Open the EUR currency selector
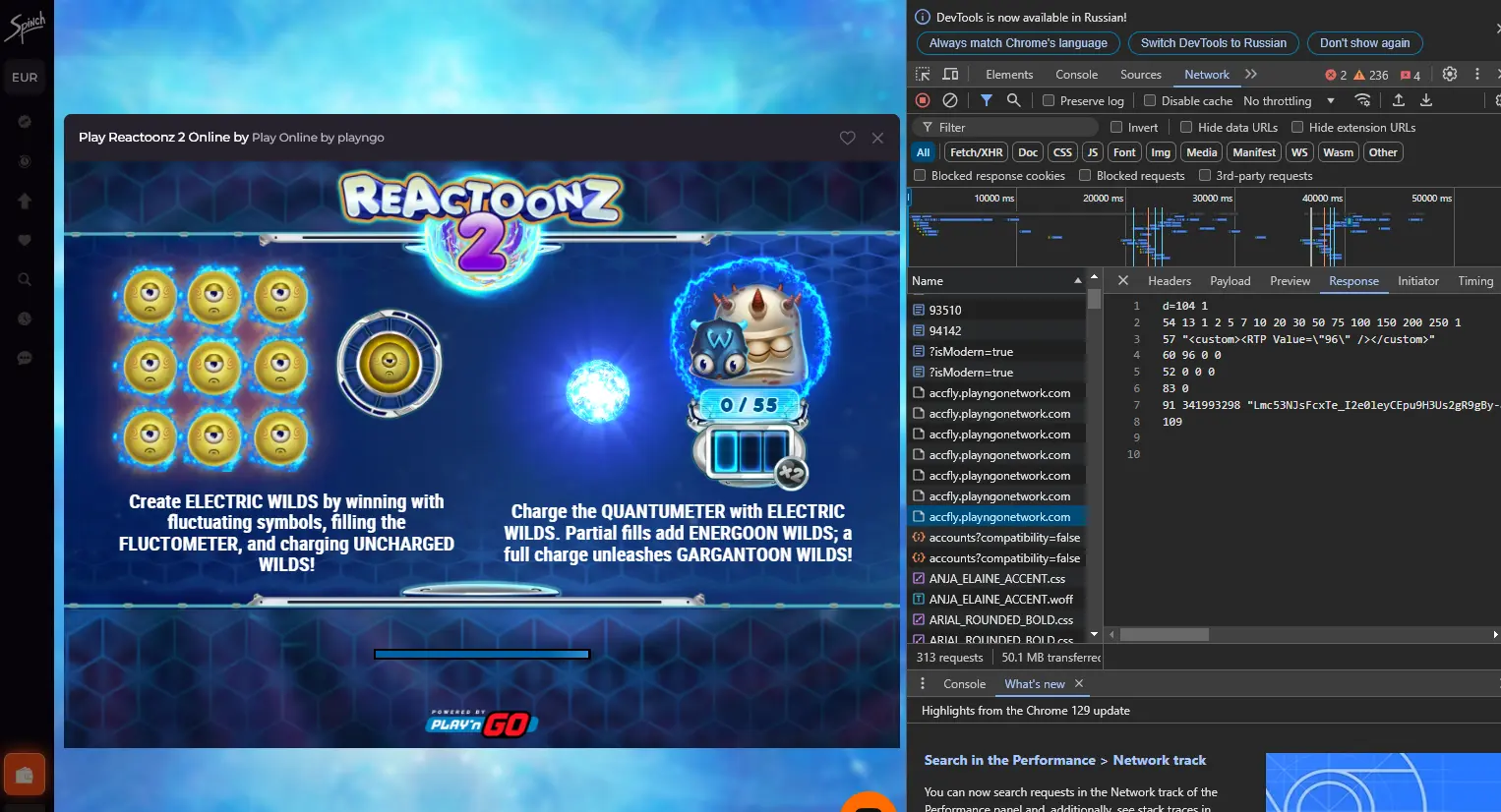This screenshot has width=1501, height=812. point(25,78)
